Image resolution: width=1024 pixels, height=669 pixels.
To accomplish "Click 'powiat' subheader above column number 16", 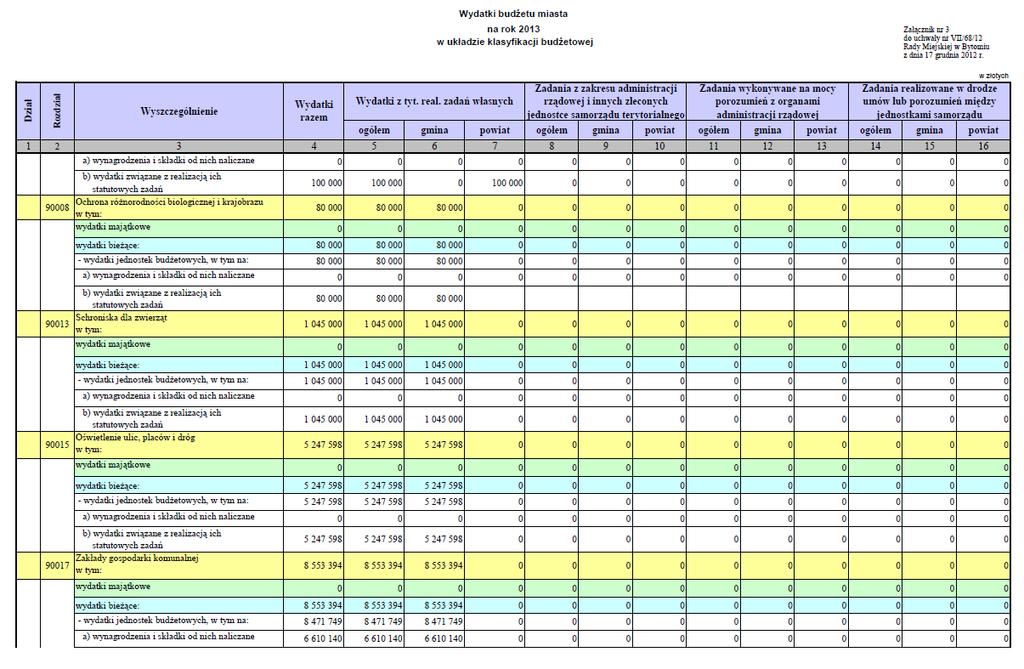I will (x=984, y=130).
